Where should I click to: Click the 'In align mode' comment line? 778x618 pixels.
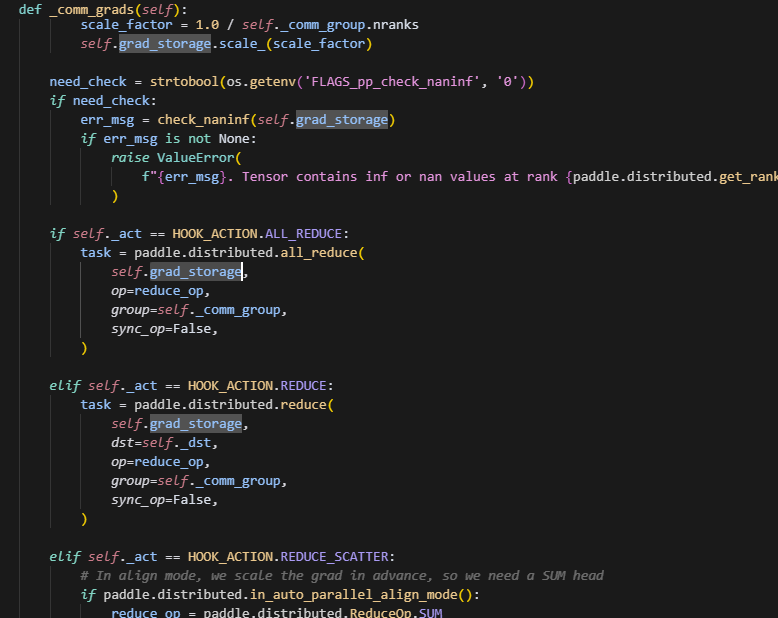click(341, 575)
